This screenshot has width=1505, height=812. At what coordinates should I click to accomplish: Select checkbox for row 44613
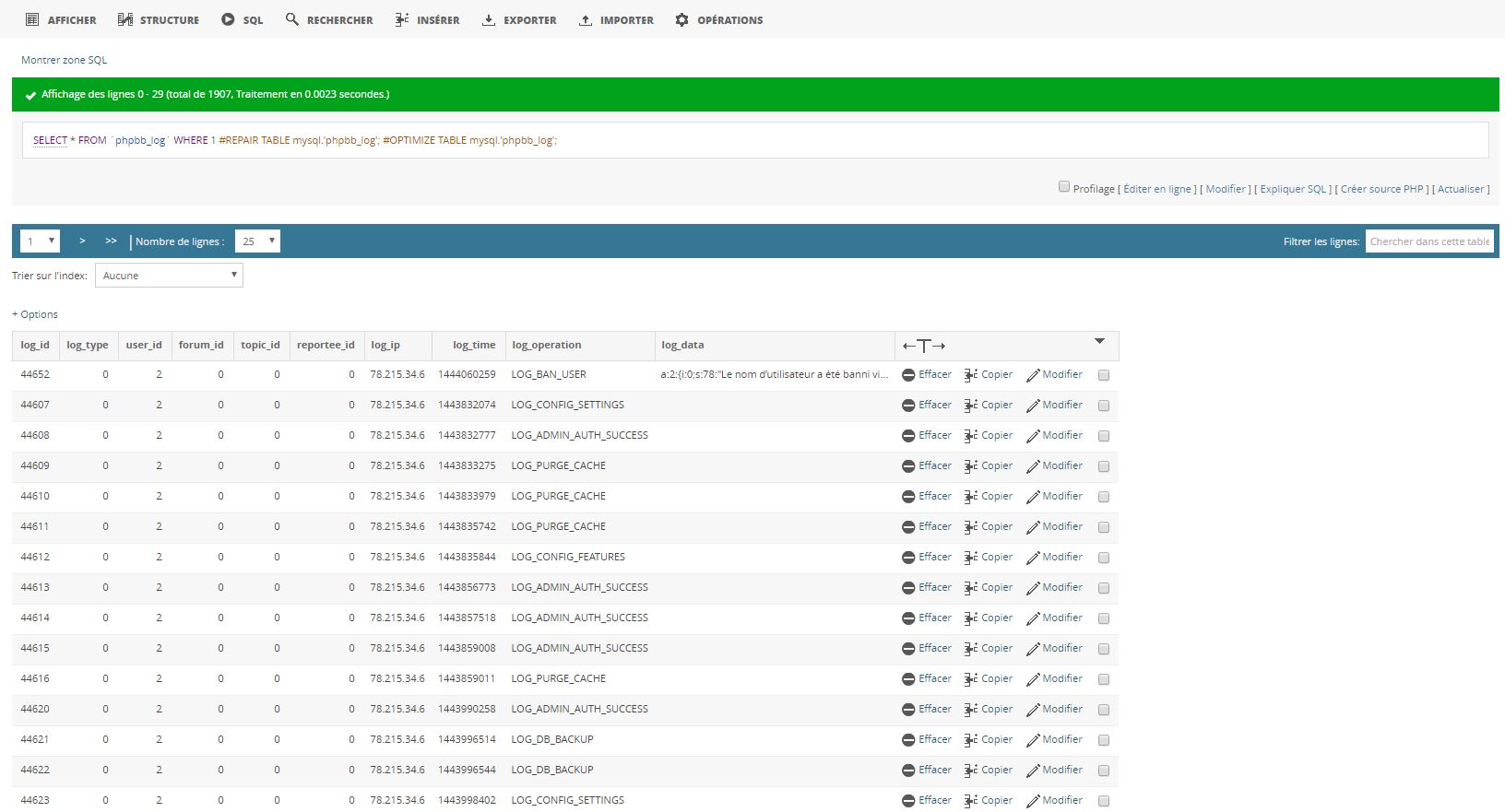1104,588
